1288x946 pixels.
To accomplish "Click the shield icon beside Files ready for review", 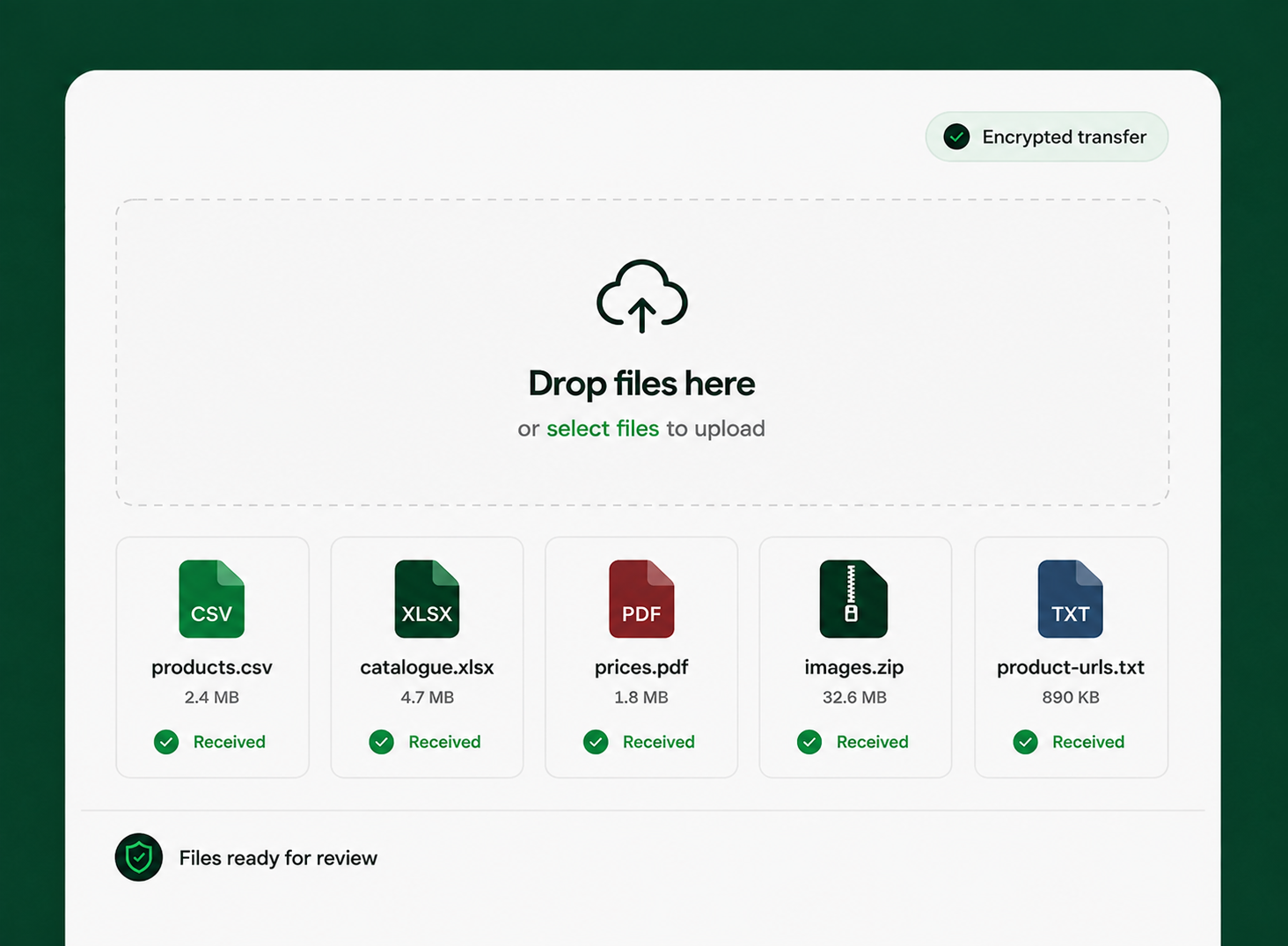I will [x=139, y=857].
